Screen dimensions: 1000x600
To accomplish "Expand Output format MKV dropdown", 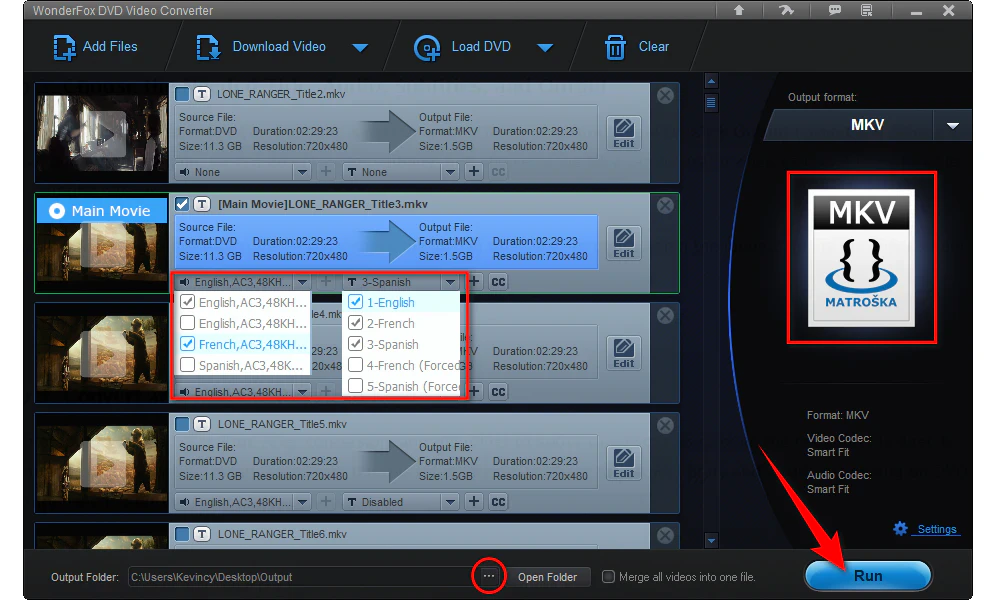I will point(953,126).
